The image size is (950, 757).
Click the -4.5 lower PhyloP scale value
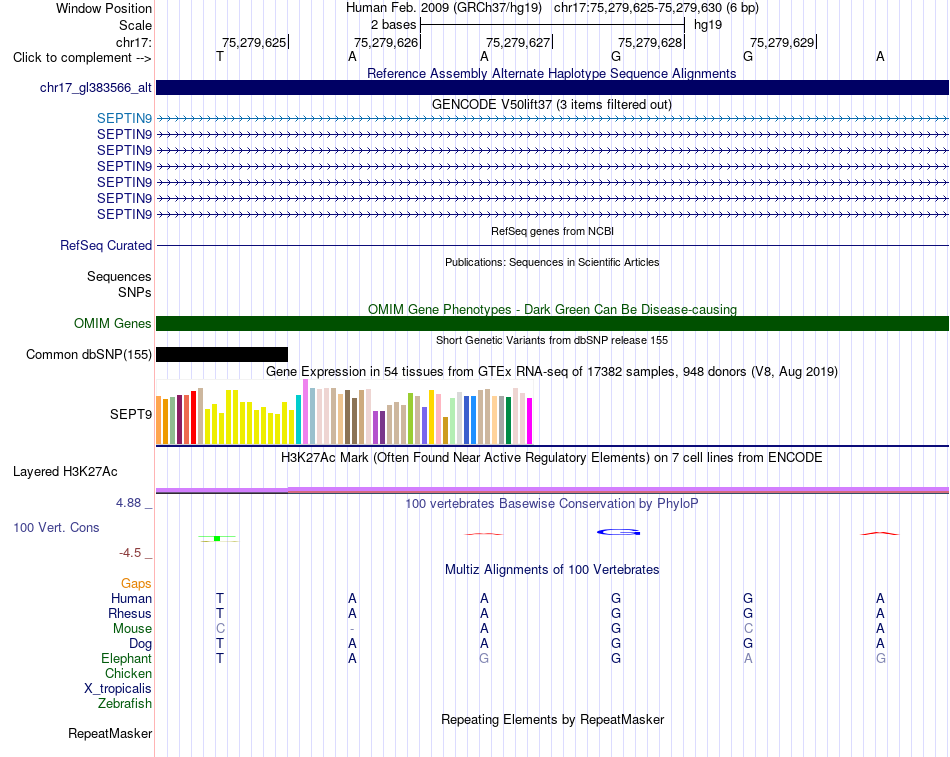130,553
